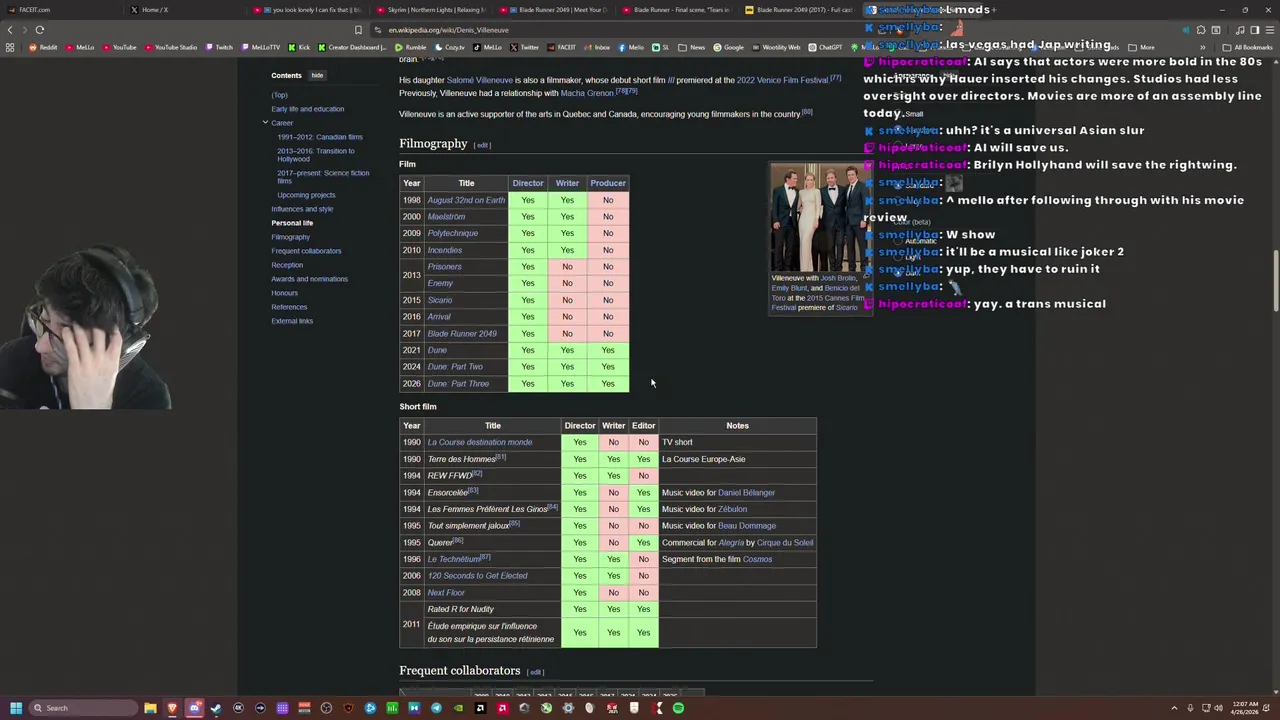Open the Rumble bookmark
Screen dimensions: 1280x720
(x=410, y=47)
